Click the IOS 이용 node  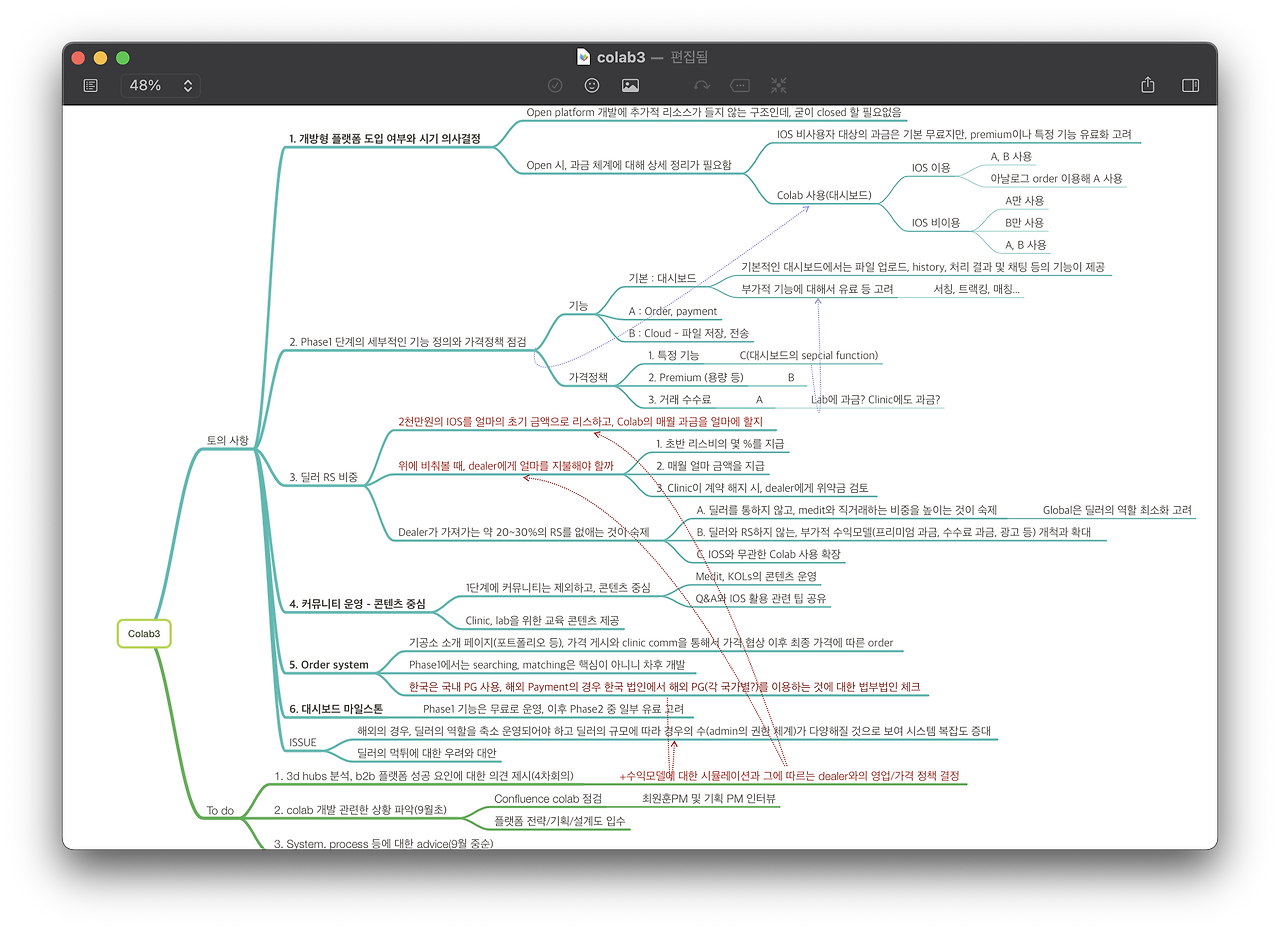(931, 168)
